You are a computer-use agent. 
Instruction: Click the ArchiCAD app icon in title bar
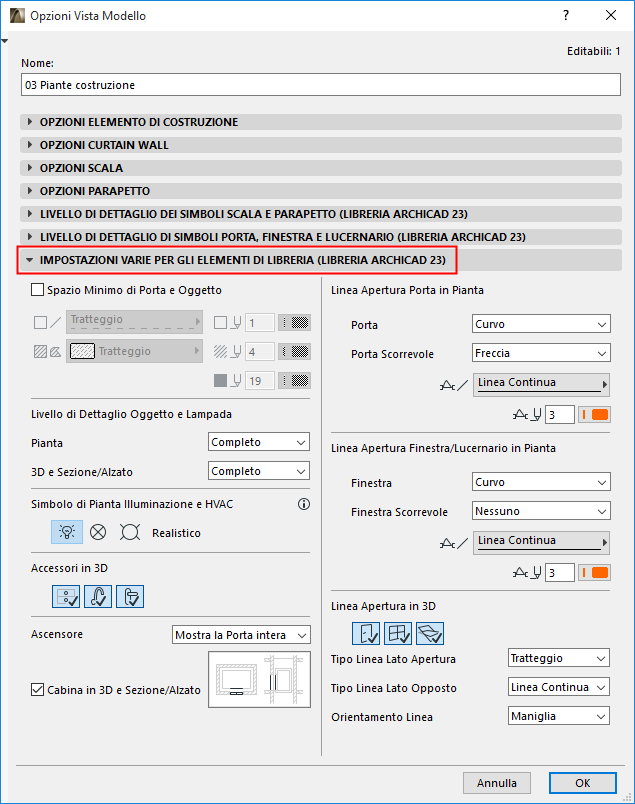pyautogui.click(x=17, y=16)
